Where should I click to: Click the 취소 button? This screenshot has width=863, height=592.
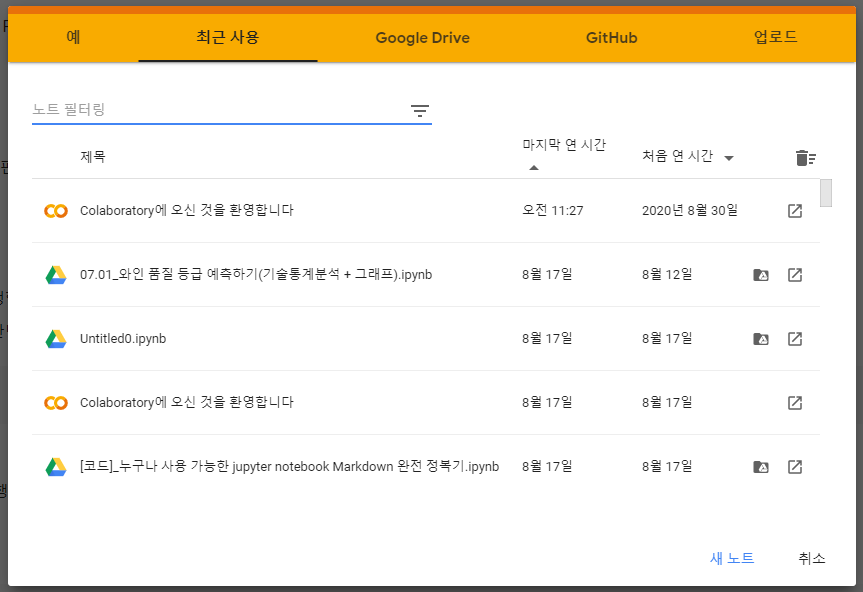pyautogui.click(x=812, y=558)
